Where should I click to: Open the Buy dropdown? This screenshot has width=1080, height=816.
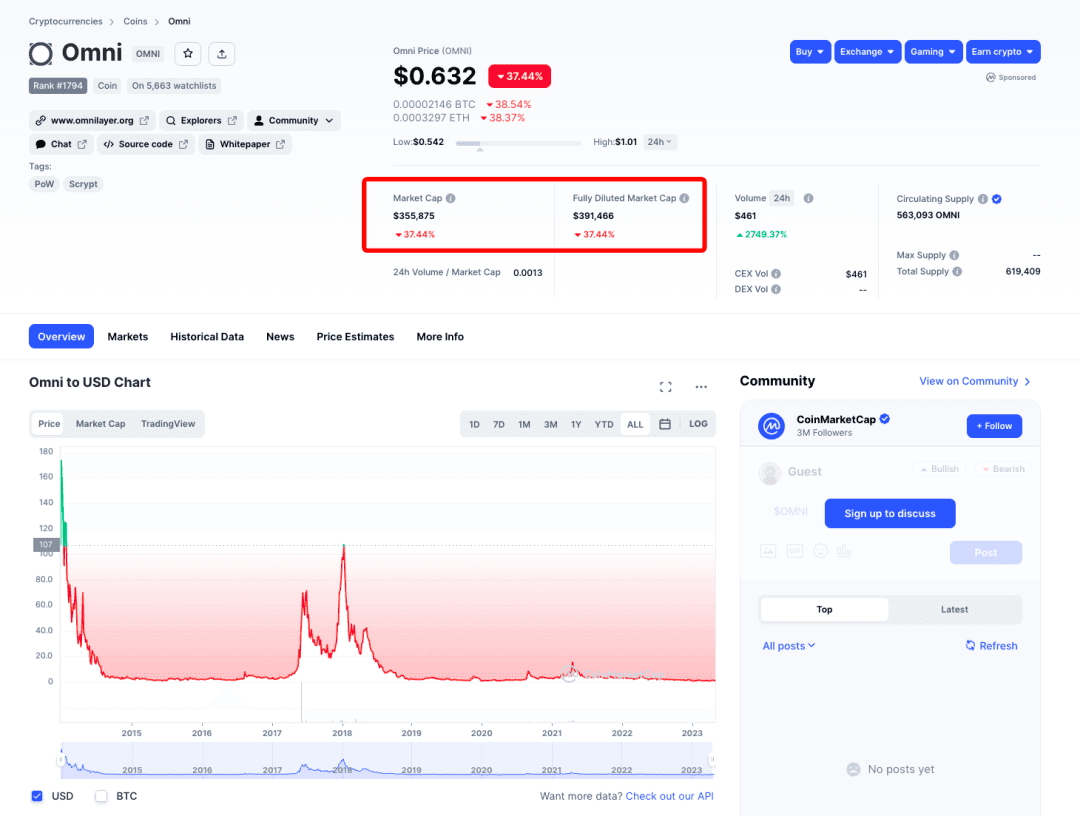point(810,52)
